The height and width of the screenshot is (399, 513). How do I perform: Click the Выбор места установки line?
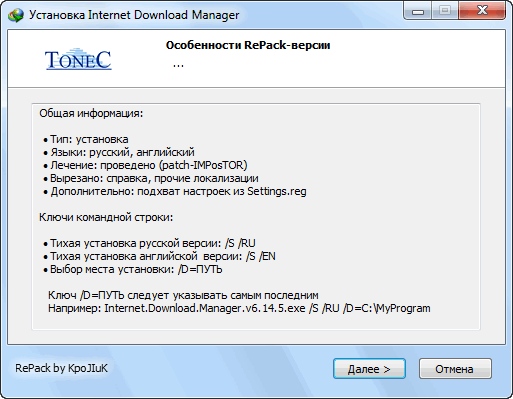click(x=133, y=269)
